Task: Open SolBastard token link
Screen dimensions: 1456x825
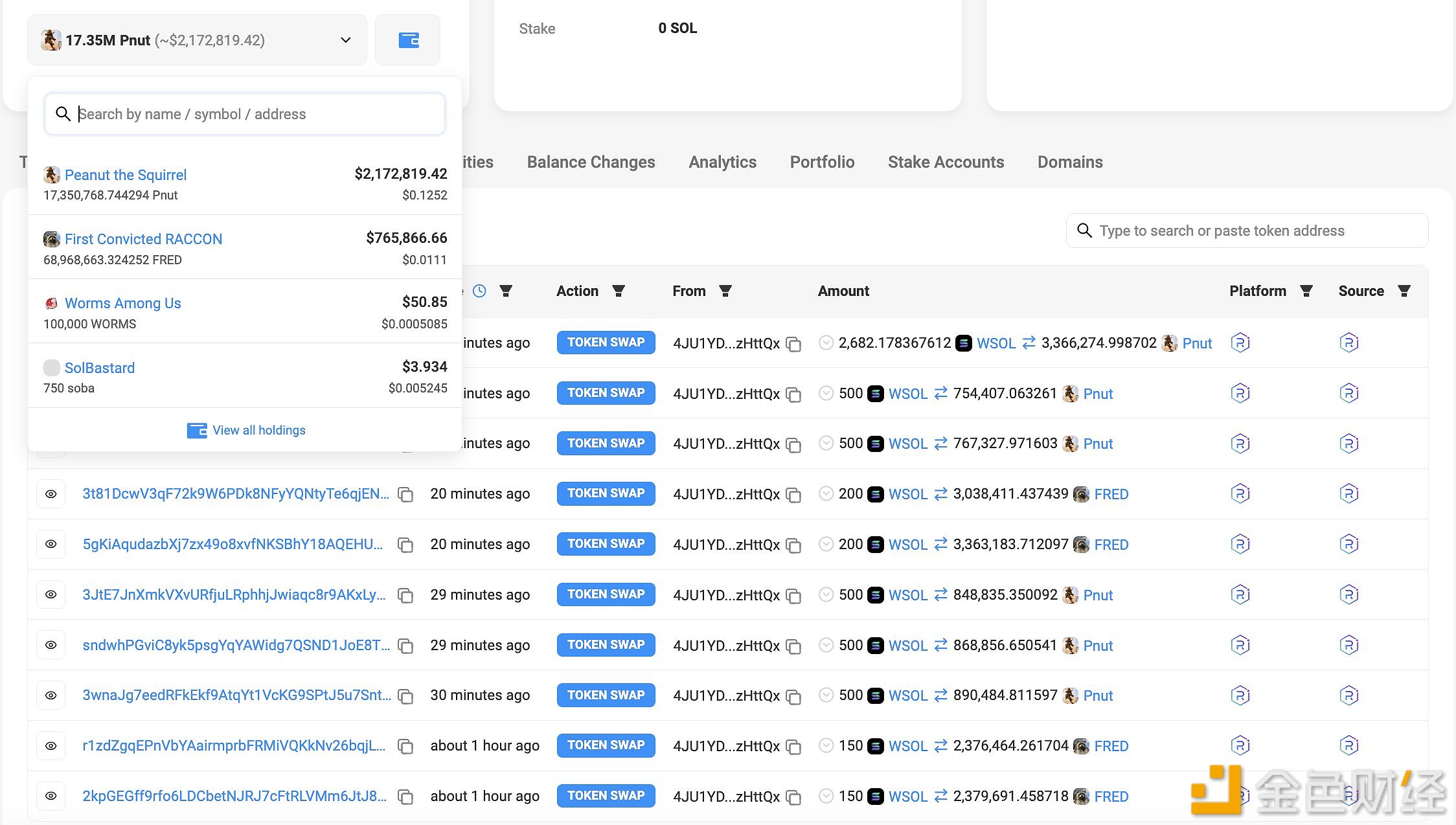Action: pyautogui.click(x=100, y=368)
